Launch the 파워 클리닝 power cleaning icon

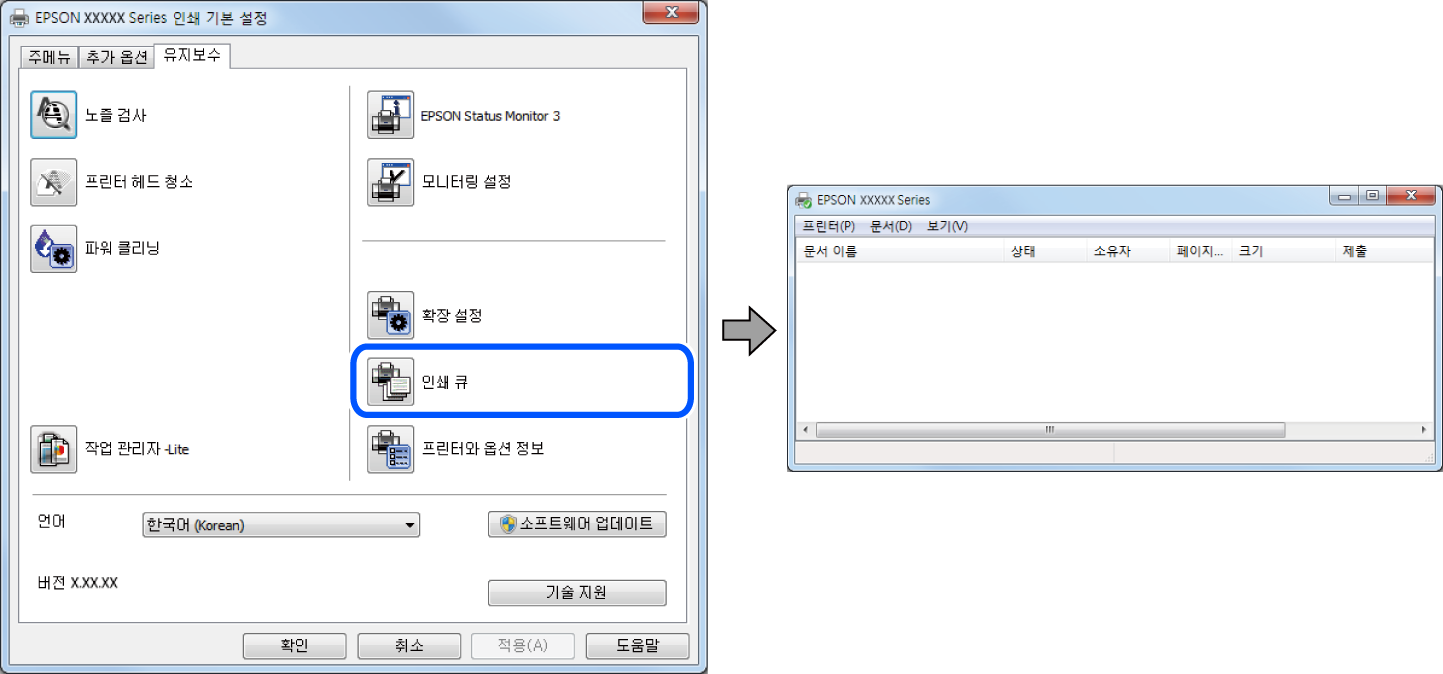click(53, 249)
